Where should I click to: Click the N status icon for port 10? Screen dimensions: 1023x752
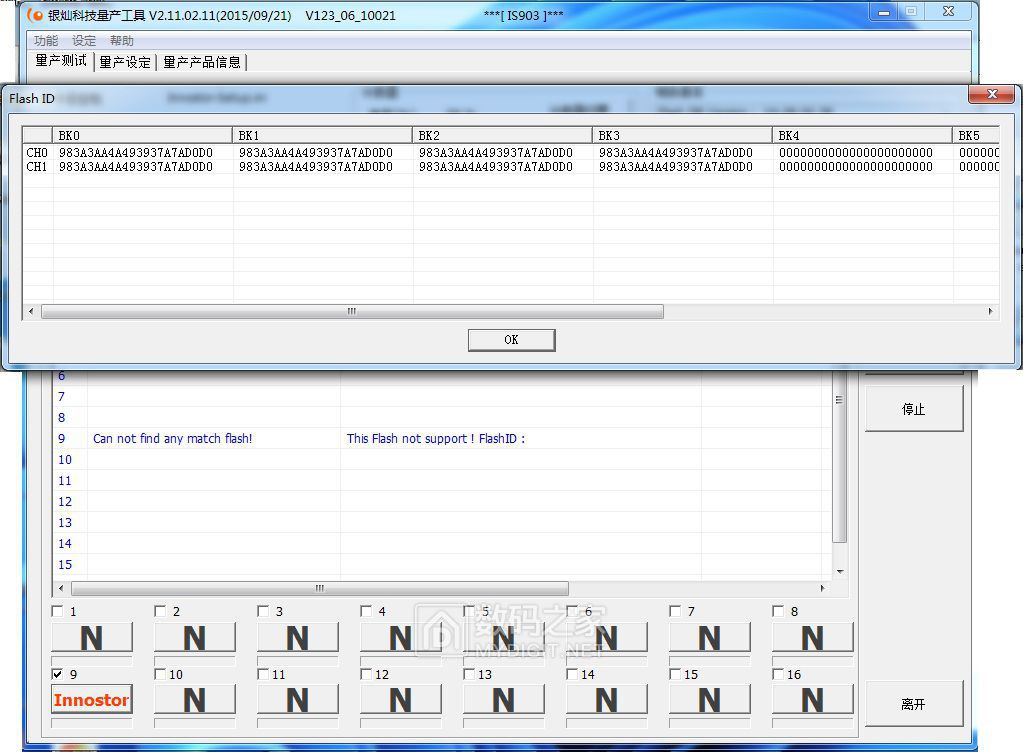(194, 700)
